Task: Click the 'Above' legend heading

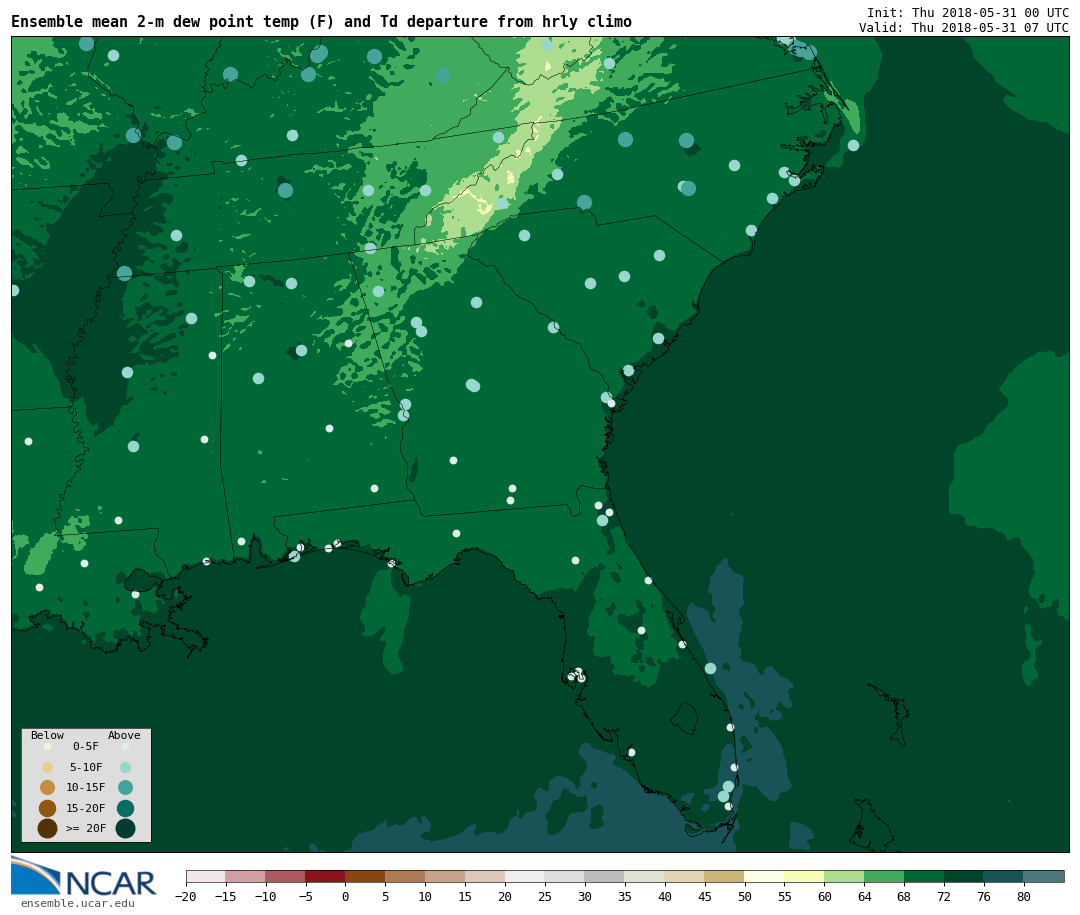Action: (x=124, y=735)
